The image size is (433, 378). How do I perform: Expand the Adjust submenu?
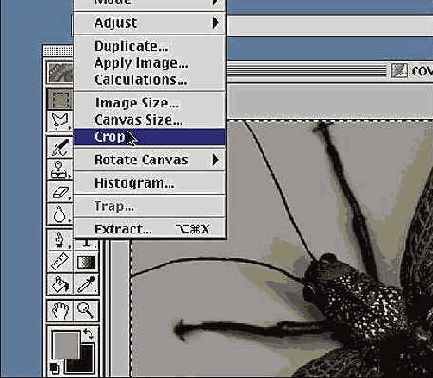[150, 23]
